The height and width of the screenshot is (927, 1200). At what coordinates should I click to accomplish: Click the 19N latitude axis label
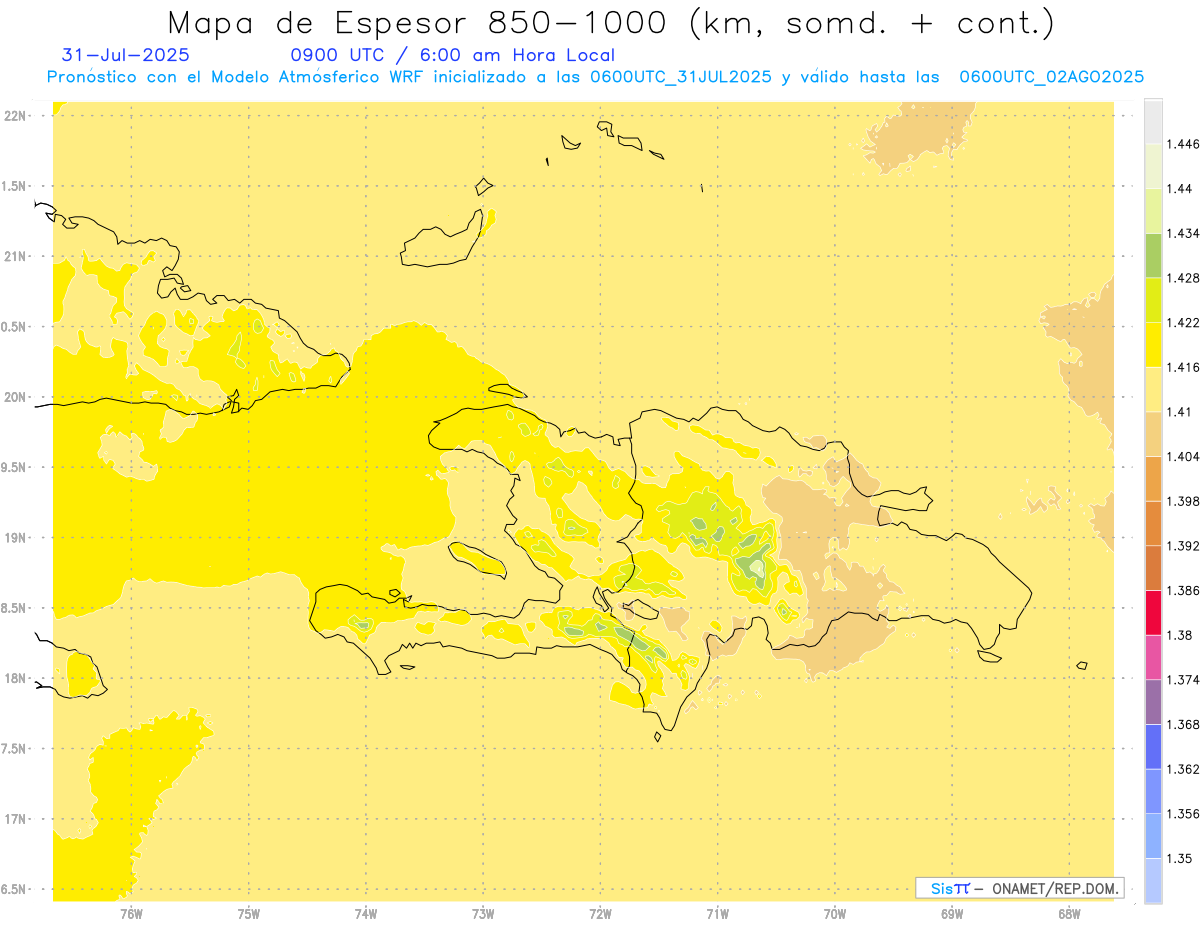(15, 538)
